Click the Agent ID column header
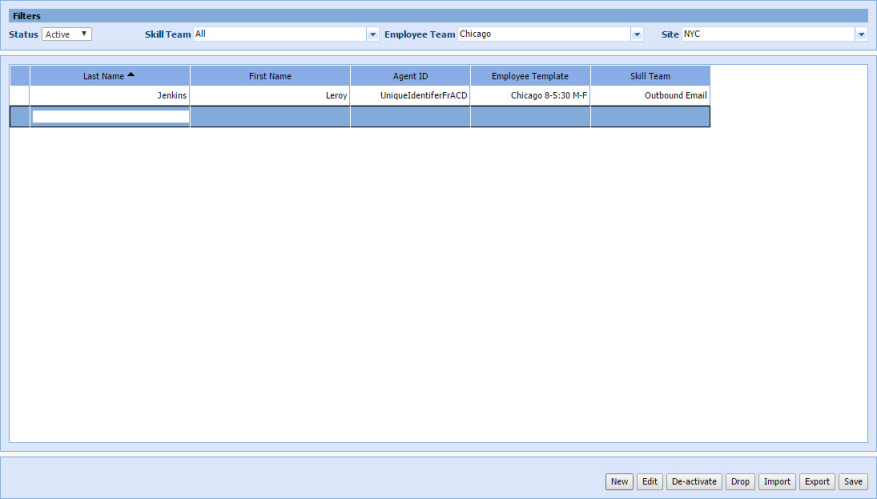 coord(410,76)
